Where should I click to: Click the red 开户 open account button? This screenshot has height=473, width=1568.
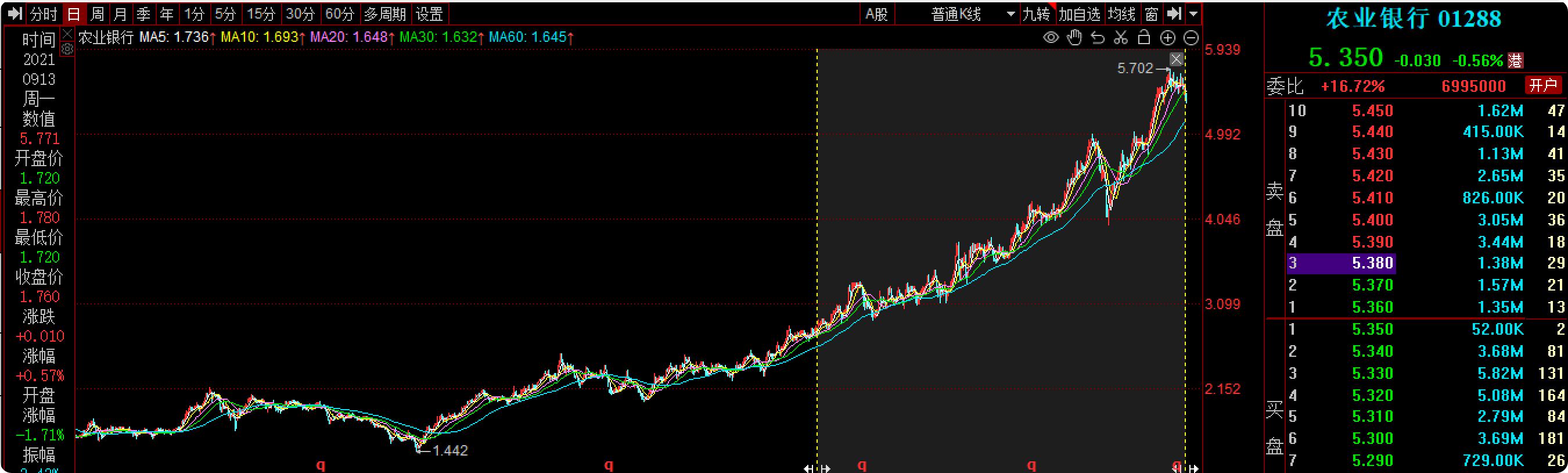pos(1544,85)
